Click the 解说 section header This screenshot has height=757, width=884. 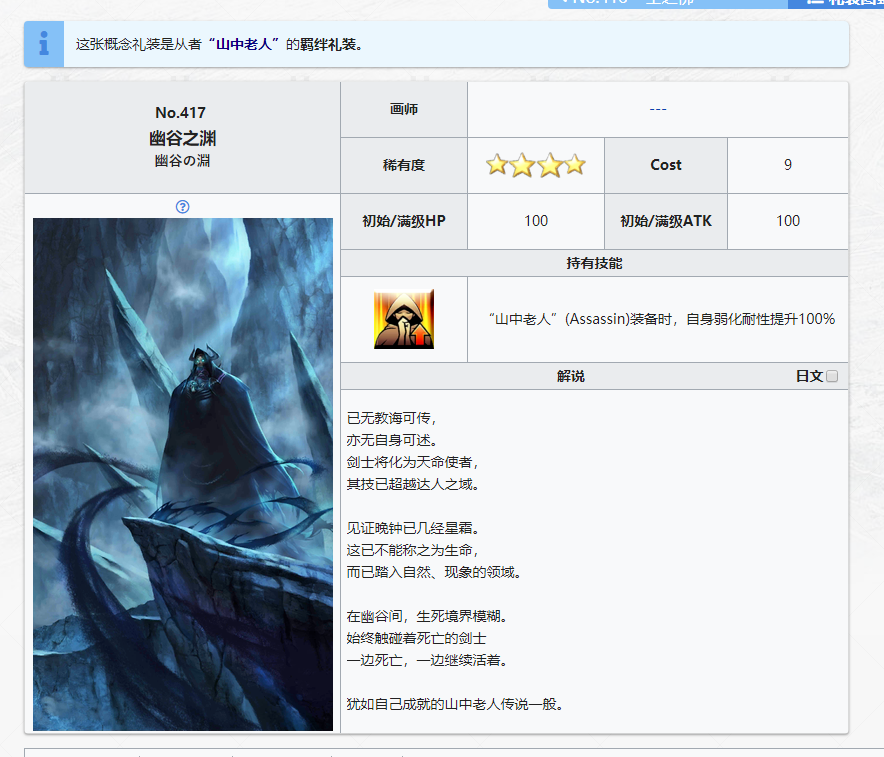point(570,377)
